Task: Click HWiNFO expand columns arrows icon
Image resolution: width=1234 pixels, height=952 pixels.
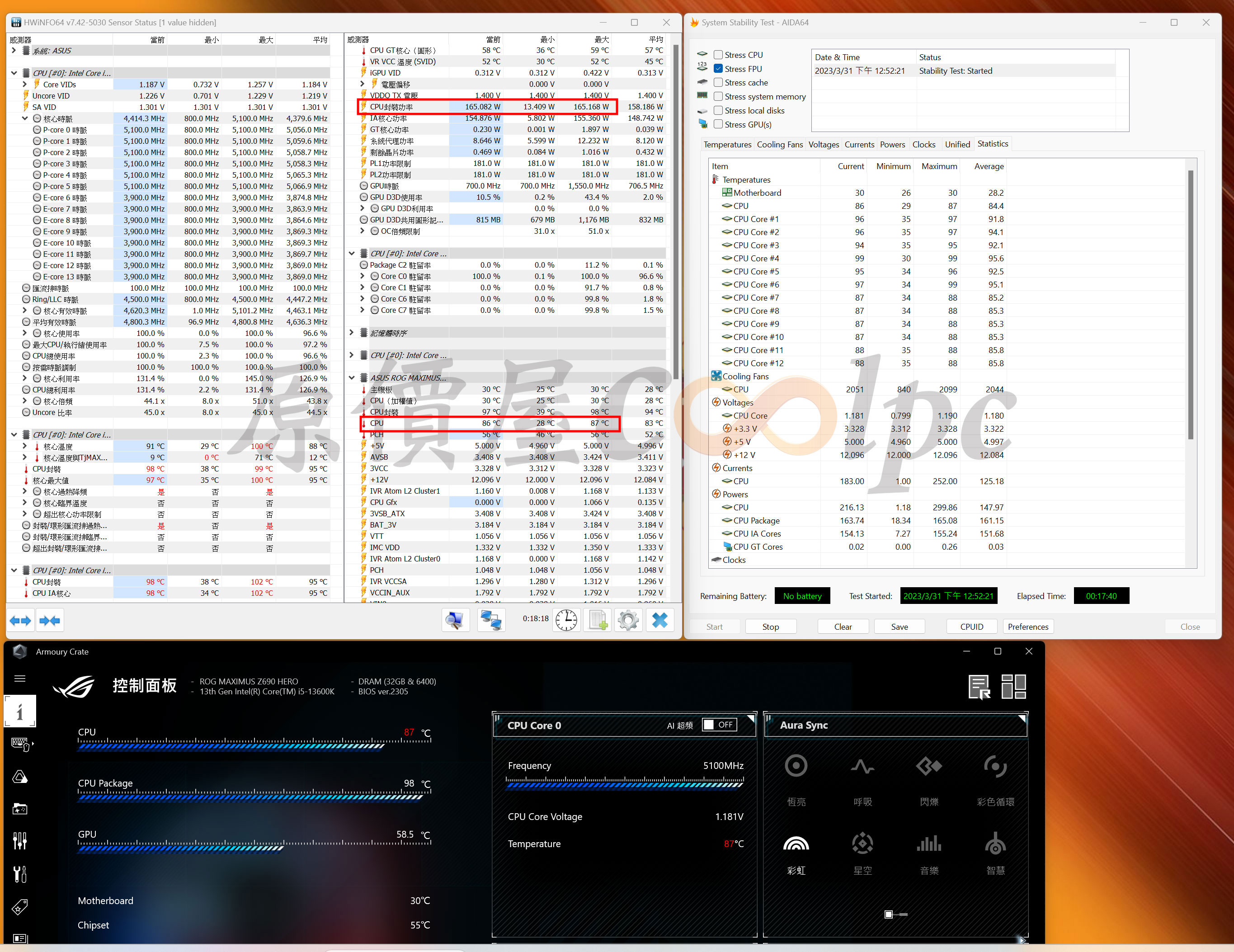Action: (20, 620)
